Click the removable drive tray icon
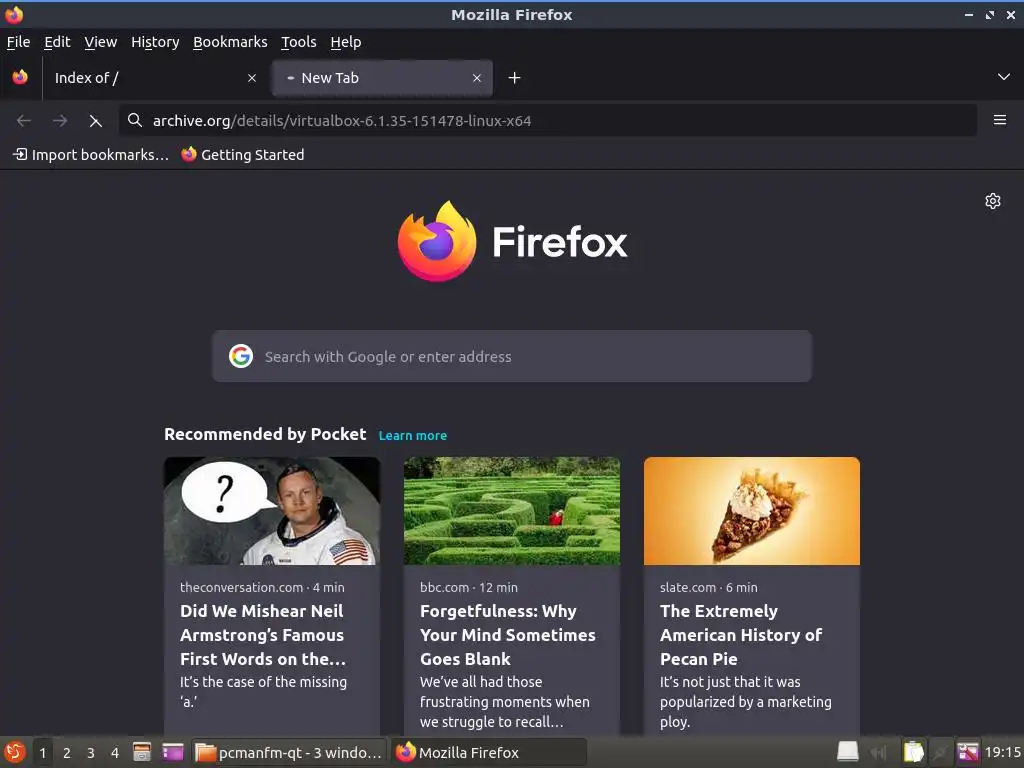Screen dimensions: 1024x768 848,752
